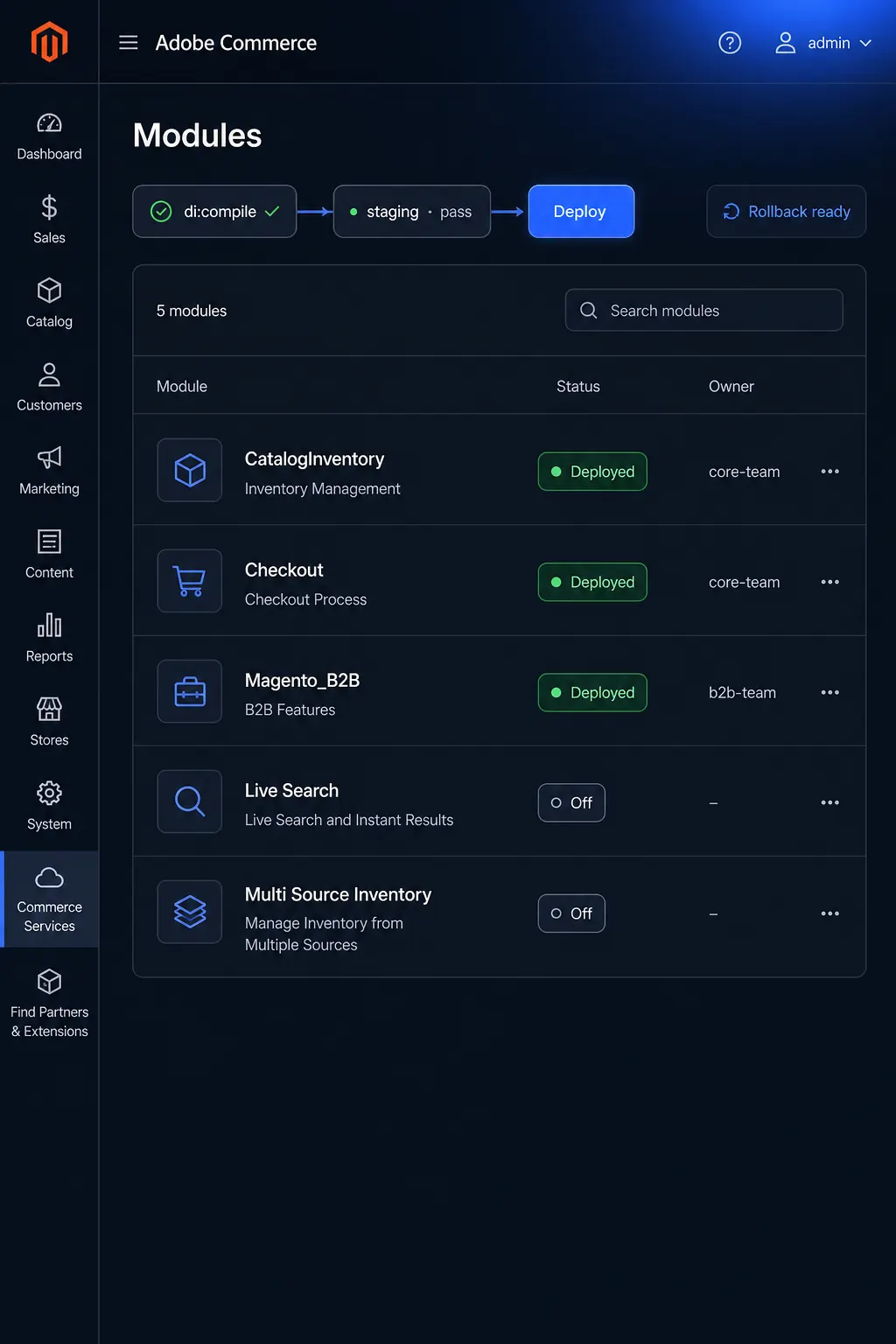Go to Dashboard in sidebar
The height and width of the screenshot is (1344, 896).
point(49,137)
